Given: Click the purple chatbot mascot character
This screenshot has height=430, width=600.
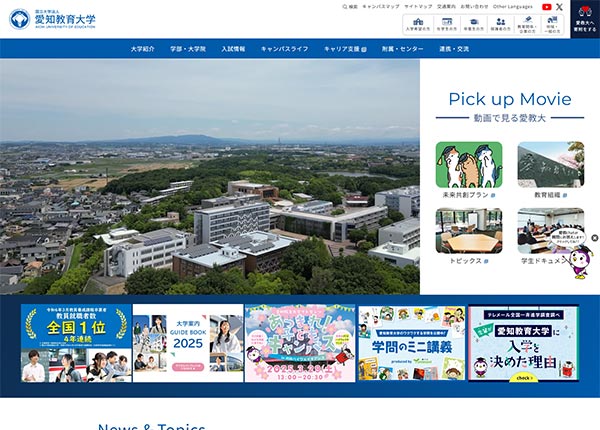Looking at the screenshot, I should click(x=580, y=262).
